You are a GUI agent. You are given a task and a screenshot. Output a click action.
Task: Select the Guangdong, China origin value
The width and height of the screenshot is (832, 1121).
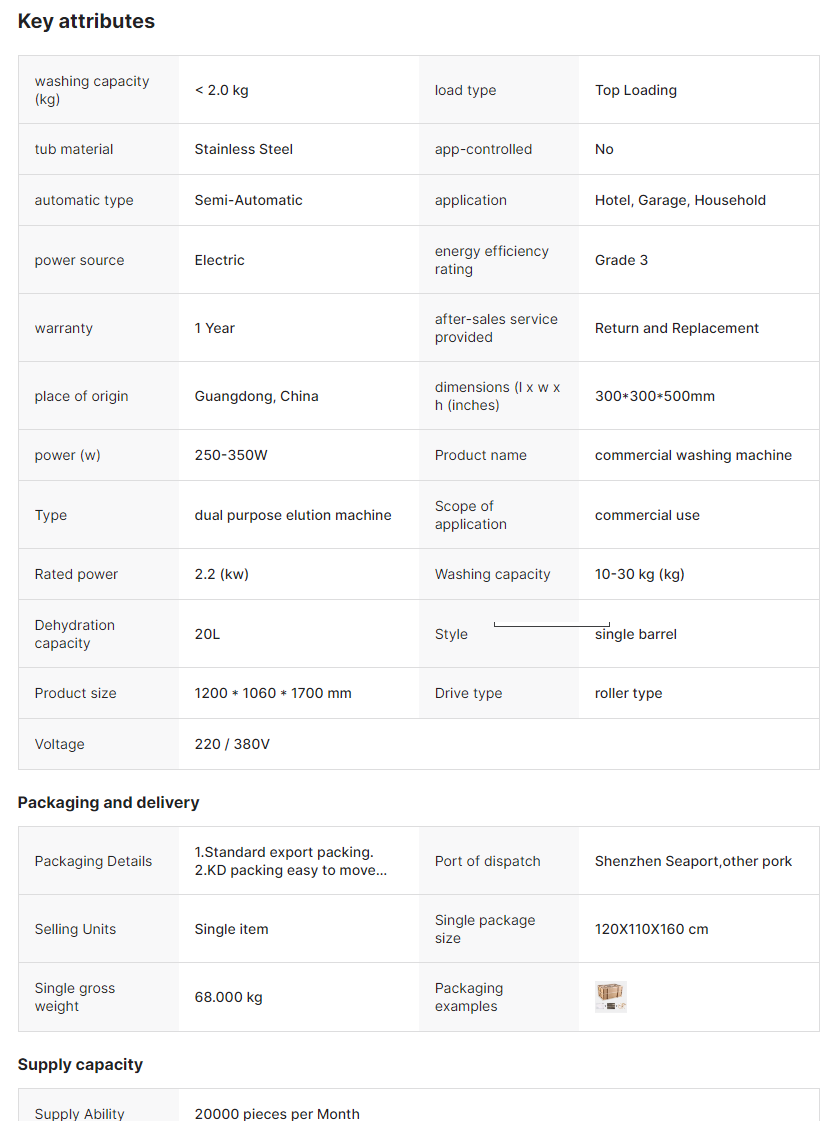(256, 396)
